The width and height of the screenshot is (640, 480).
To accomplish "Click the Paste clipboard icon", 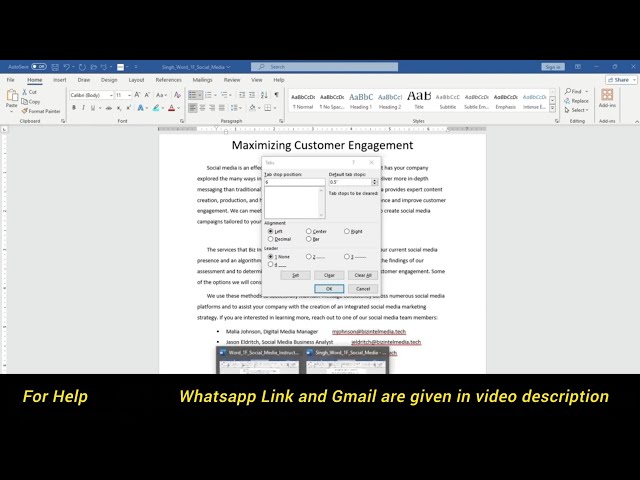I will [12, 96].
